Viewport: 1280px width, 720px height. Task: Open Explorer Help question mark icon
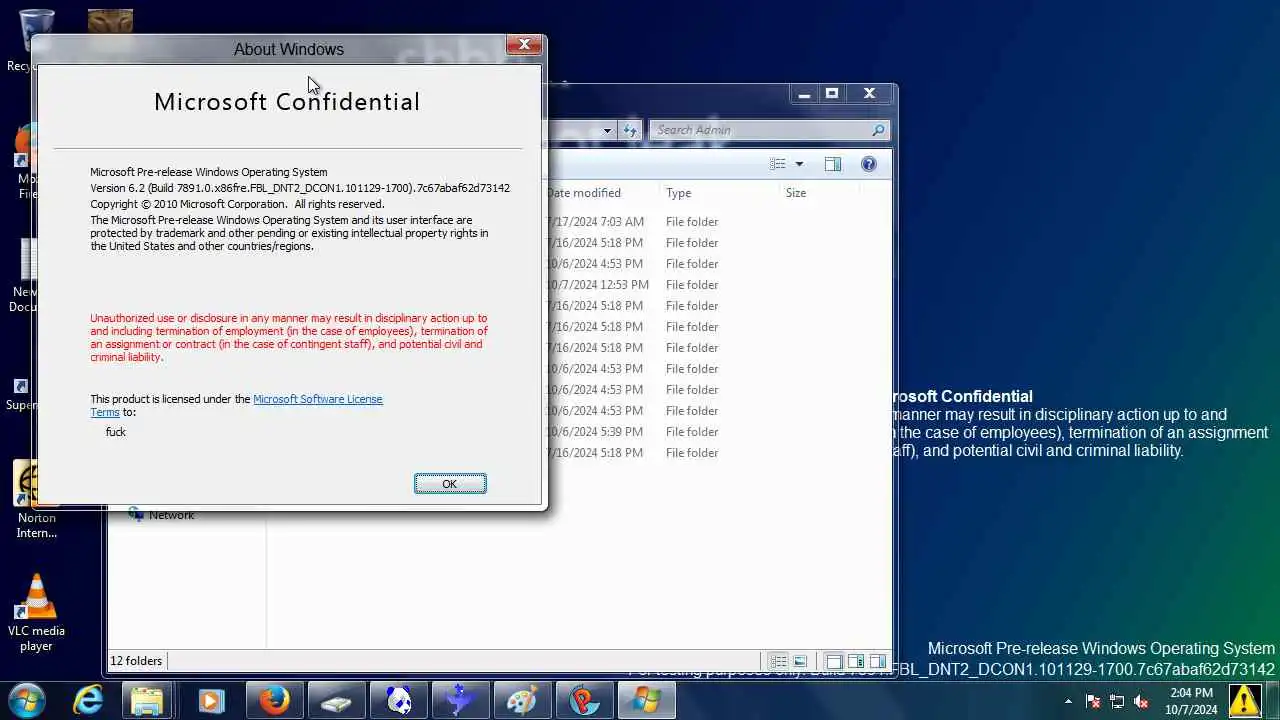pyautogui.click(x=868, y=164)
